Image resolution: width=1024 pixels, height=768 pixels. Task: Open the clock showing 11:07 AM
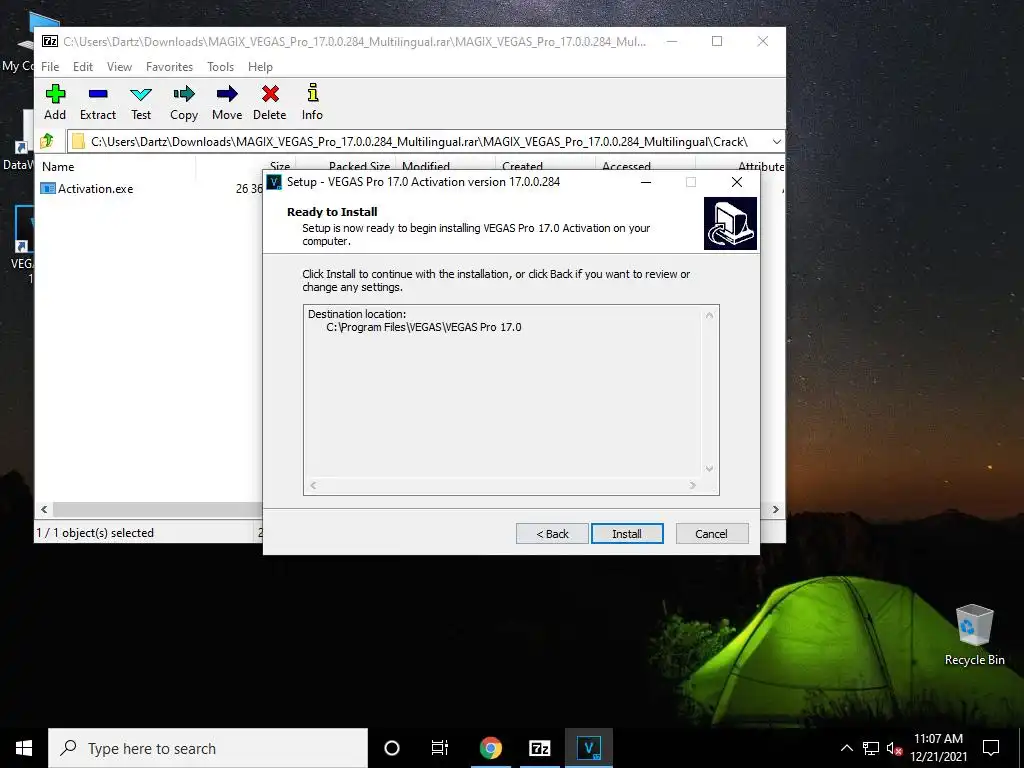pos(938,748)
